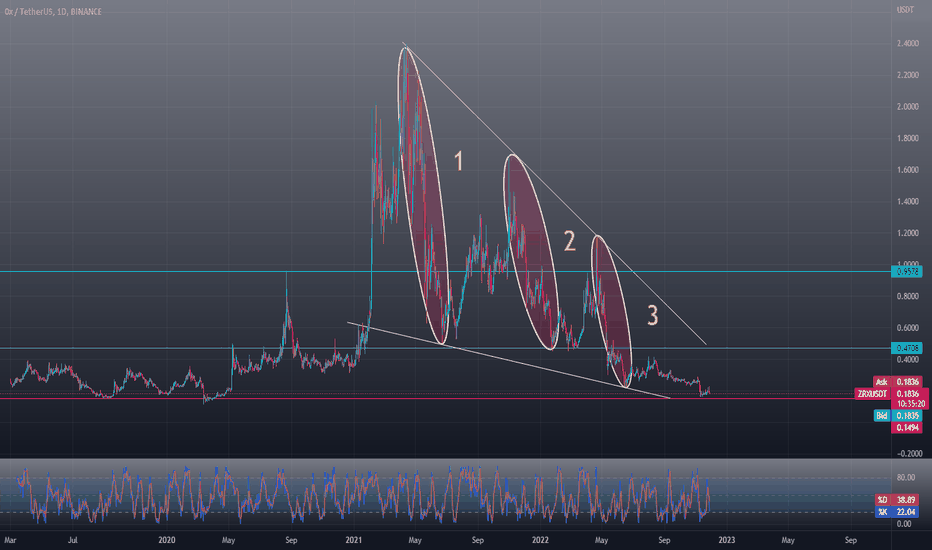Click the text annotation 2
932x550 pixels.
(569, 241)
